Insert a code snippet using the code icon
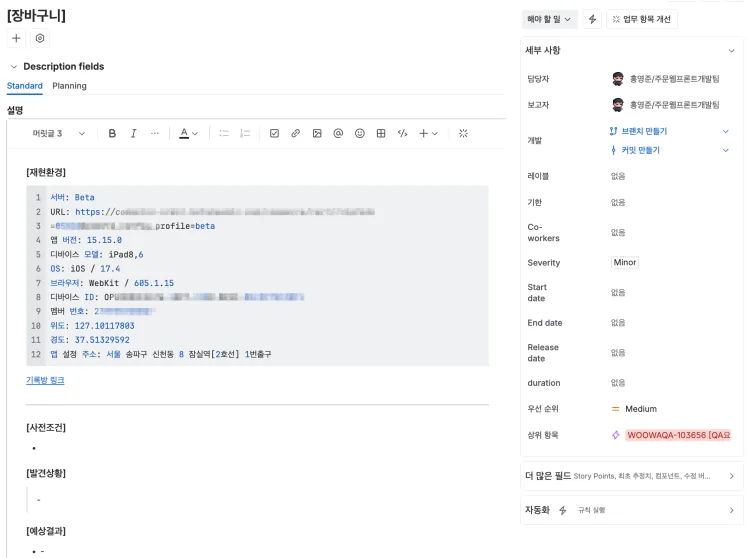 (403, 133)
